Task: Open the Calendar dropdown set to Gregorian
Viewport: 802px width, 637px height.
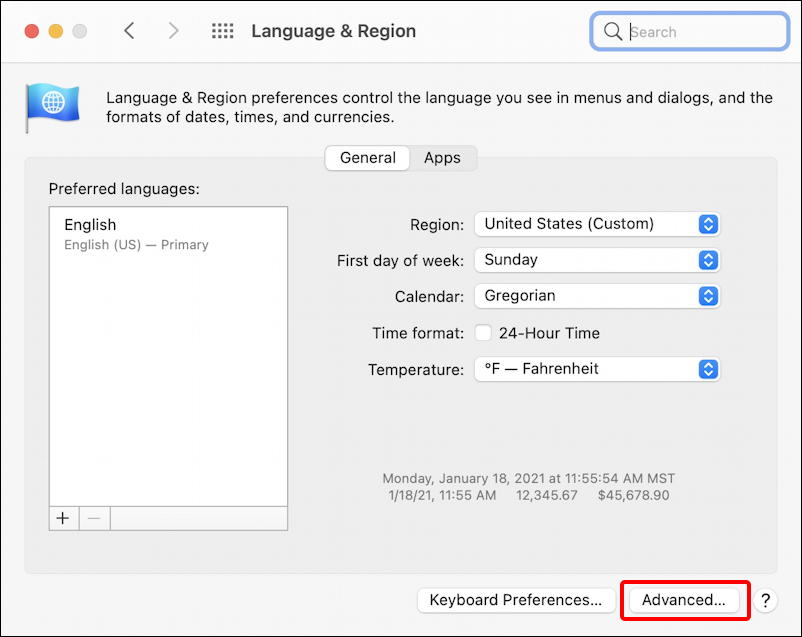Action: (596, 296)
